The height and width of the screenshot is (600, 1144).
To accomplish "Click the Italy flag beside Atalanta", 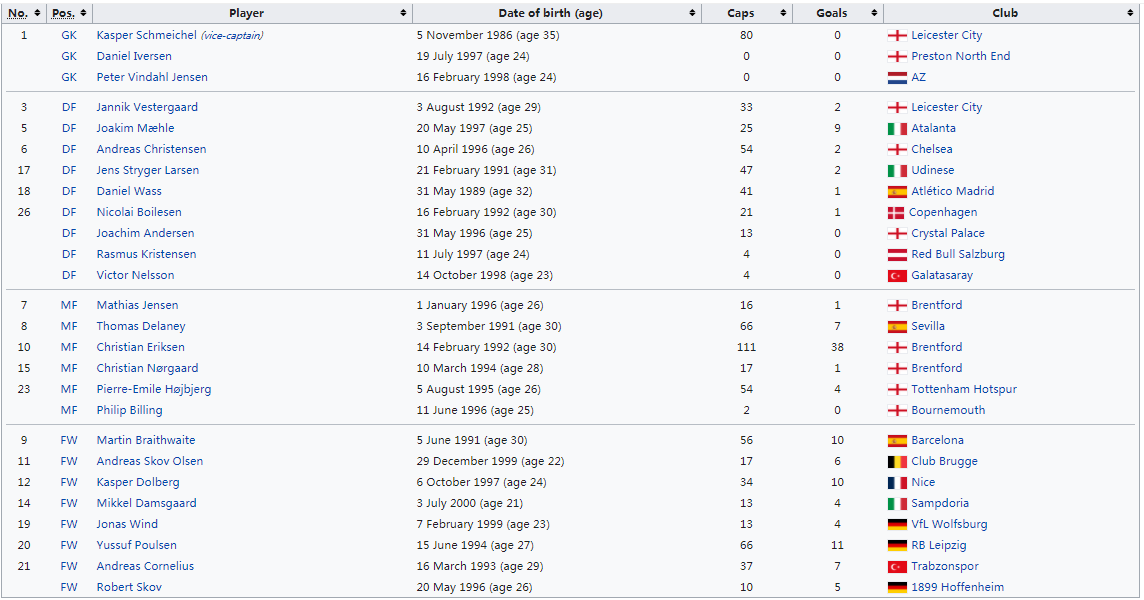I will pos(897,128).
